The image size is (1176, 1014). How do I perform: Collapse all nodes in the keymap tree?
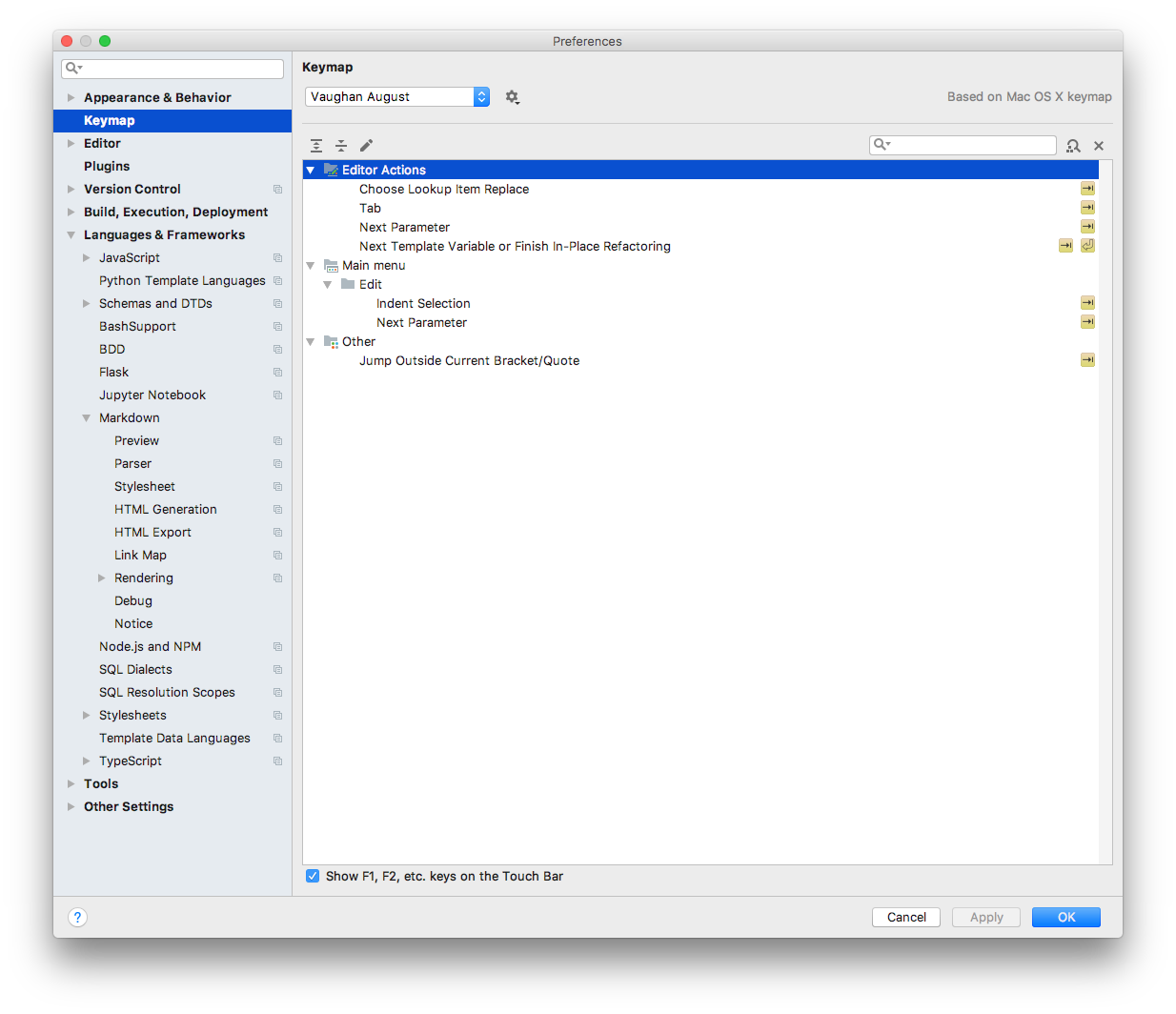pos(342,145)
